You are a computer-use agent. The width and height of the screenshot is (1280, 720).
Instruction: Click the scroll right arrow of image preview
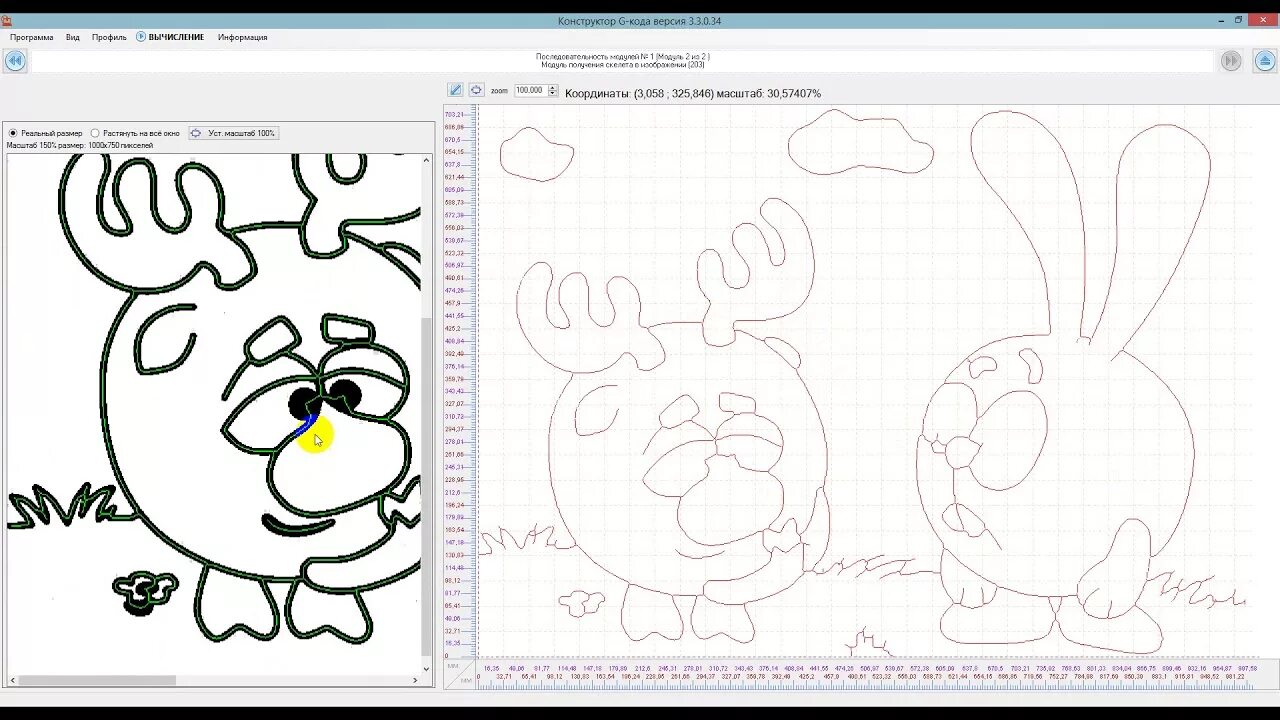[x=416, y=680]
